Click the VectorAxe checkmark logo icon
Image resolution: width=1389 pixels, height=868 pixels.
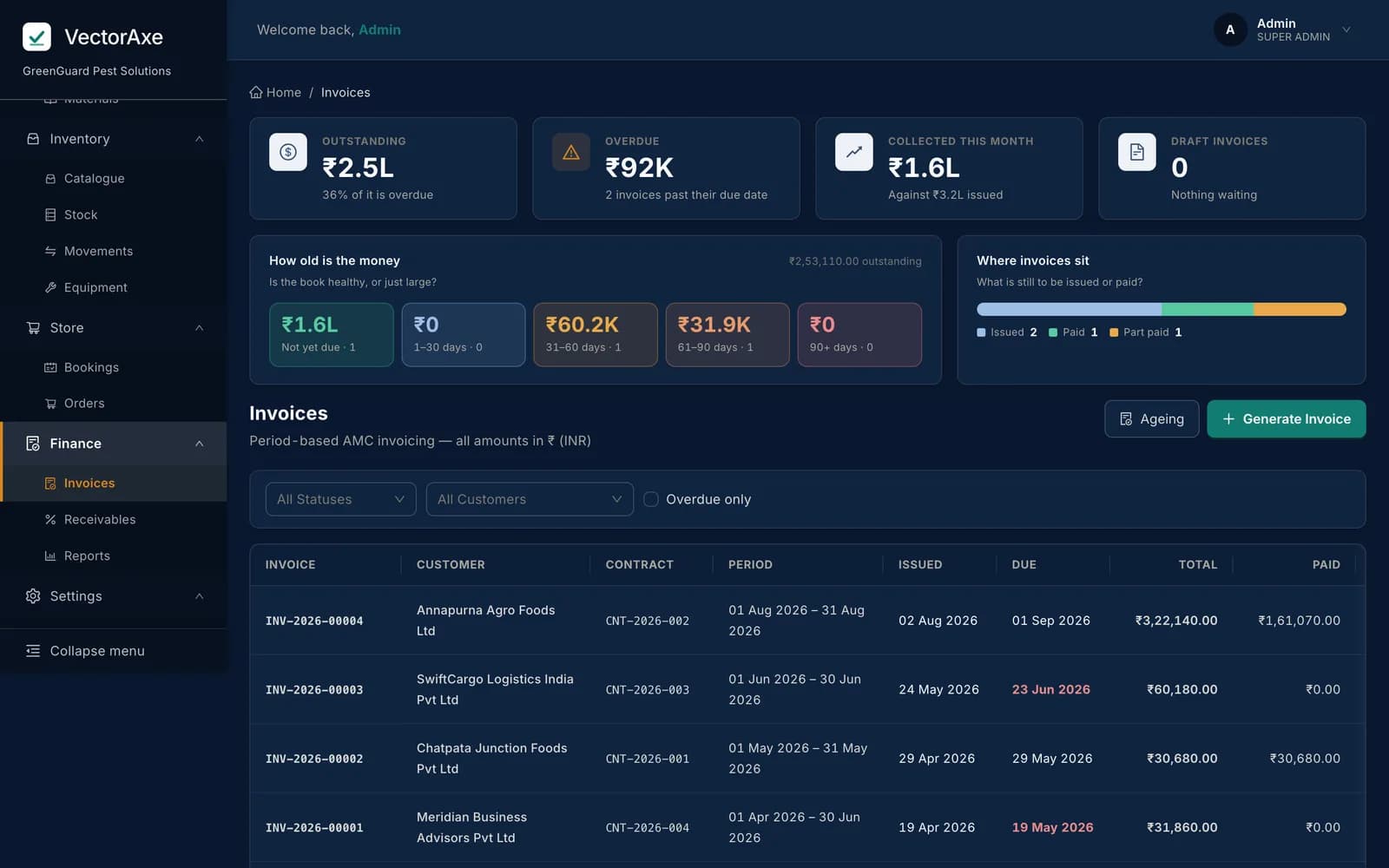tap(36, 36)
